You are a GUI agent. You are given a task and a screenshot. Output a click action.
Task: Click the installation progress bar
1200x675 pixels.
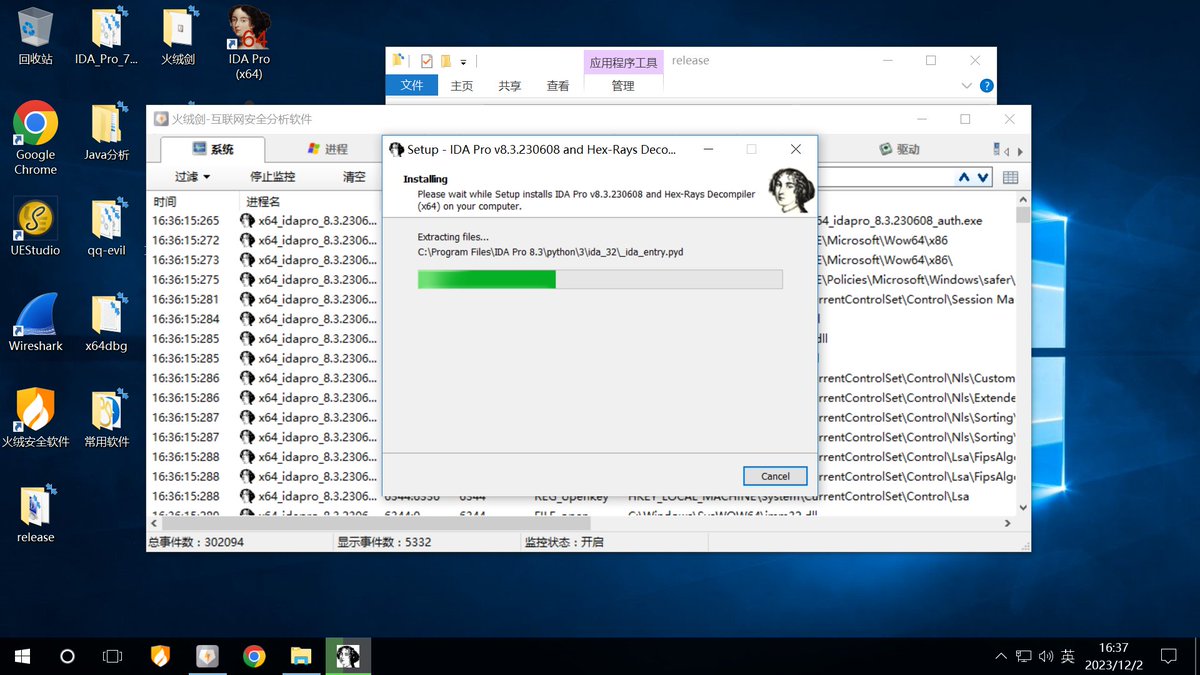[x=600, y=279]
